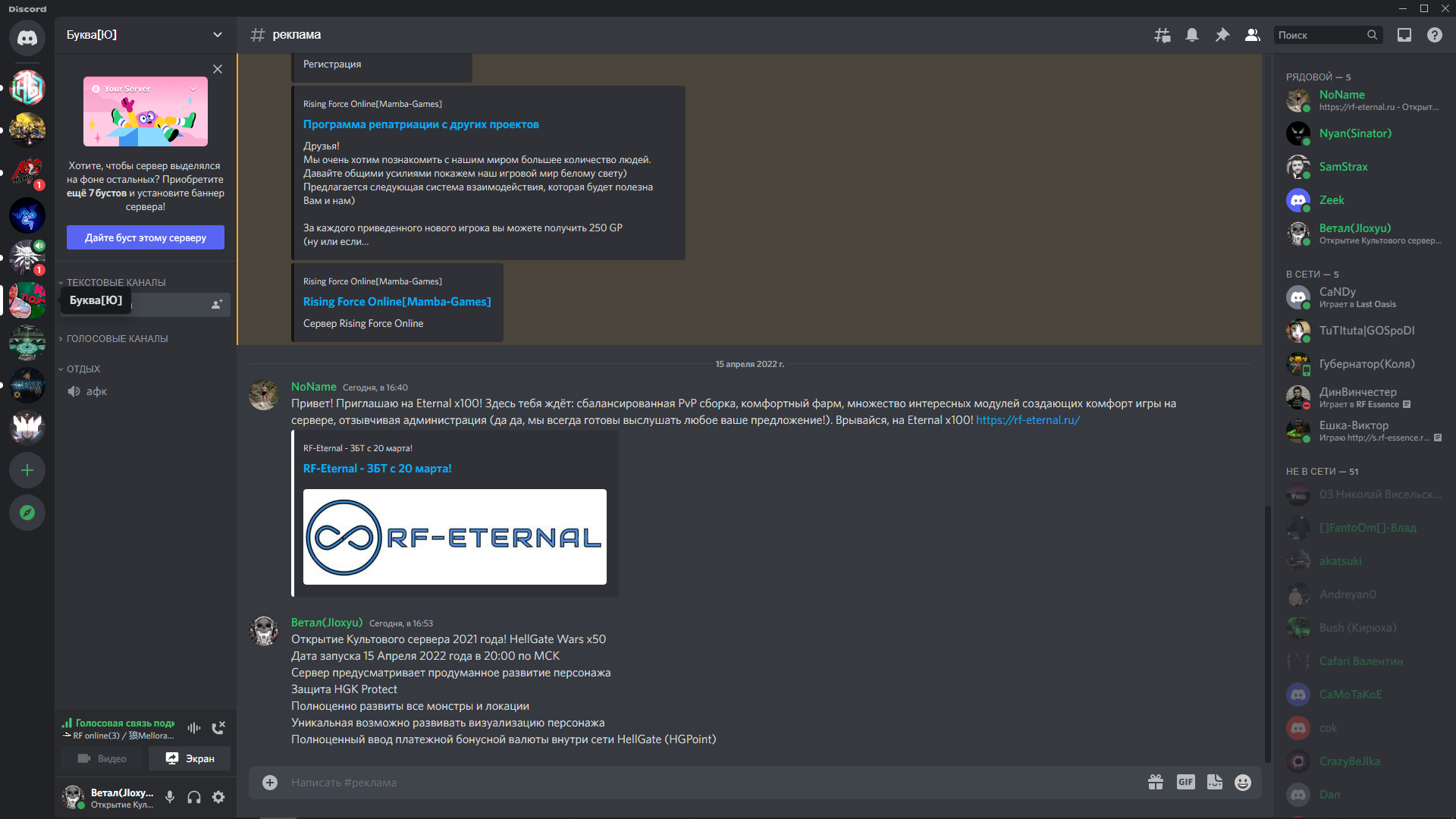Open the white wolf emblem server icon

tap(27, 258)
